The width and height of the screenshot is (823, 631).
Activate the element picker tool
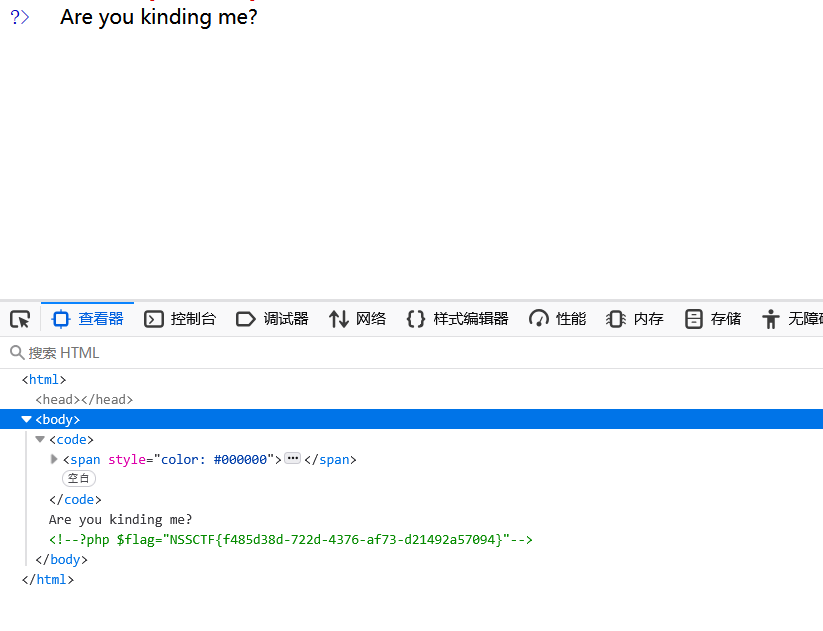tap(20, 319)
